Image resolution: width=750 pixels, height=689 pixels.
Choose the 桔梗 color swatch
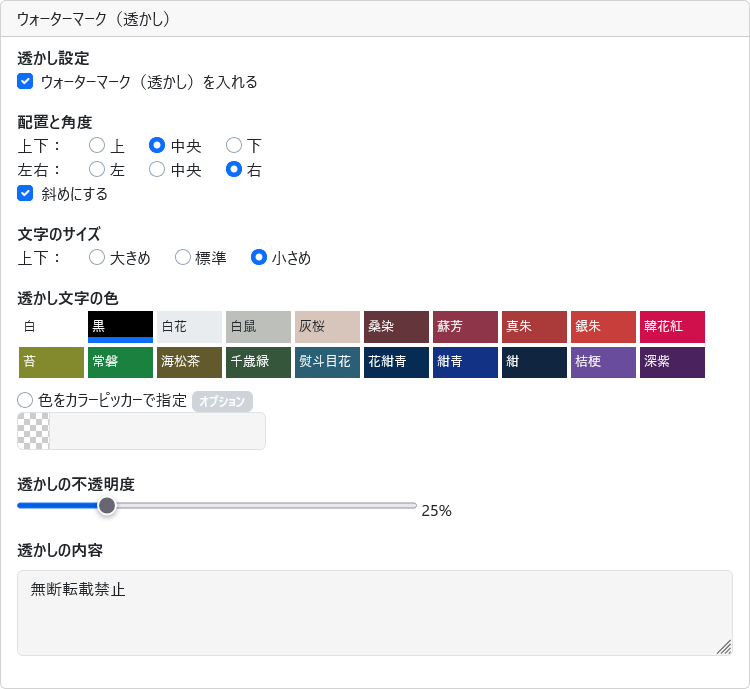pos(603,362)
